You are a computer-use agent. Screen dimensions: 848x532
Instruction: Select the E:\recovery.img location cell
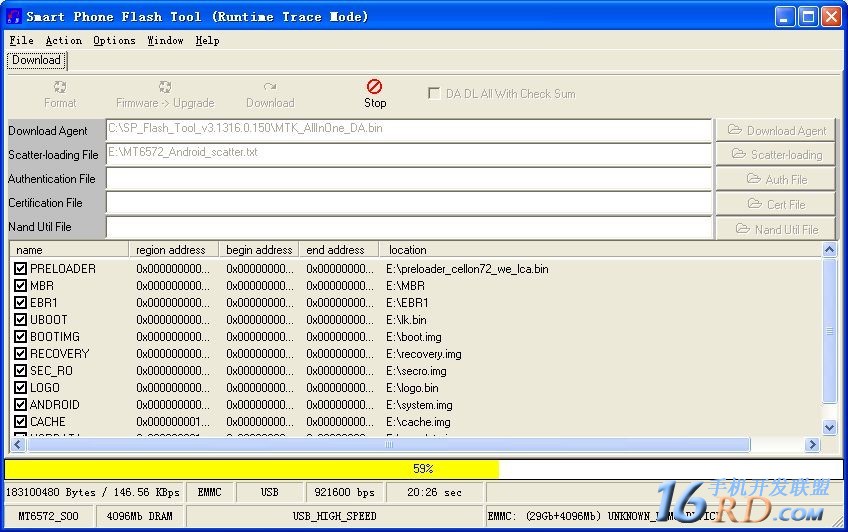point(423,354)
